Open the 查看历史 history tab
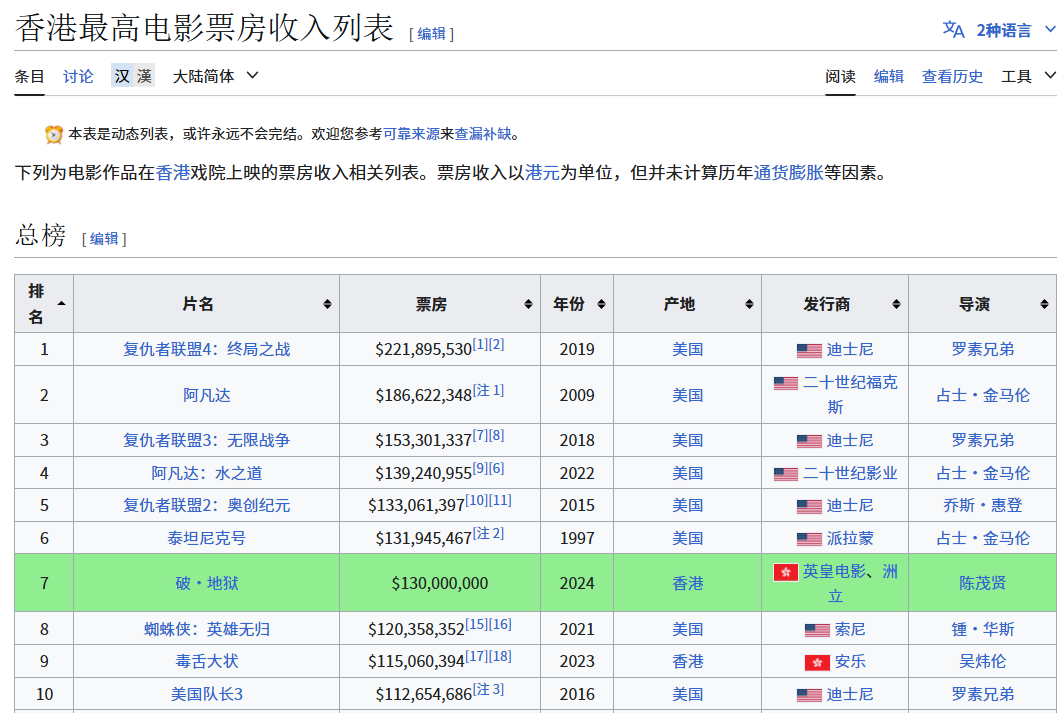The width and height of the screenshot is (1061, 713). click(x=952, y=76)
